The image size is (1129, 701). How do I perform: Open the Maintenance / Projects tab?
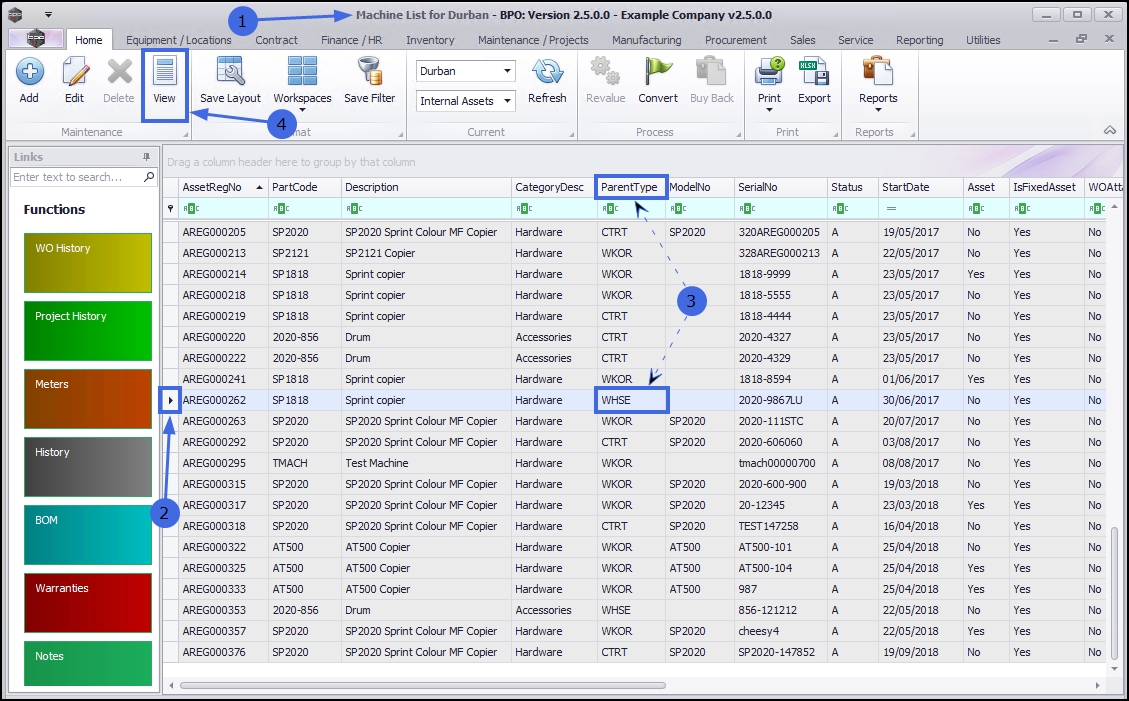533,40
